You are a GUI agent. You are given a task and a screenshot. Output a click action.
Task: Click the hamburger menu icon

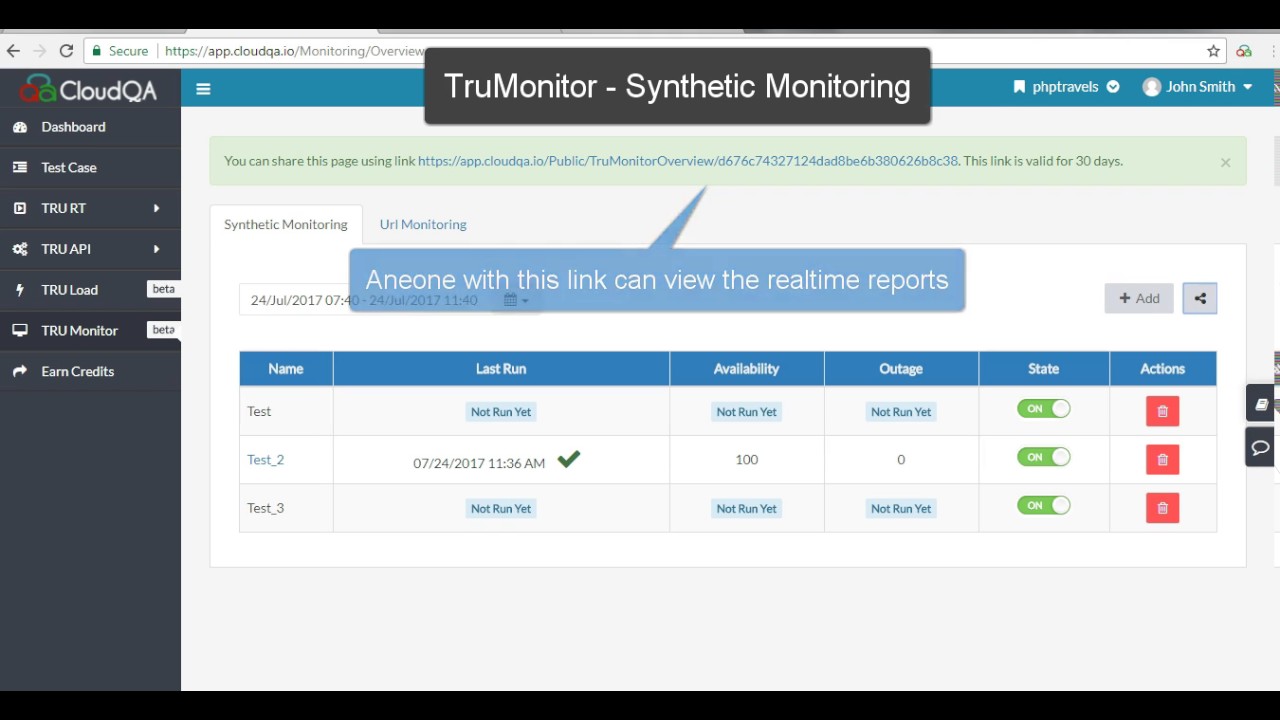click(203, 89)
